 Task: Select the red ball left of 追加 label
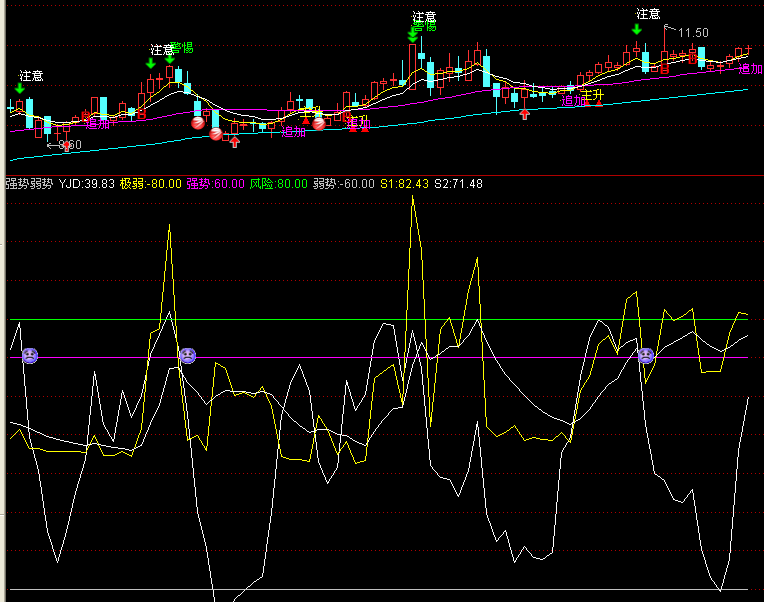[319, 124]
